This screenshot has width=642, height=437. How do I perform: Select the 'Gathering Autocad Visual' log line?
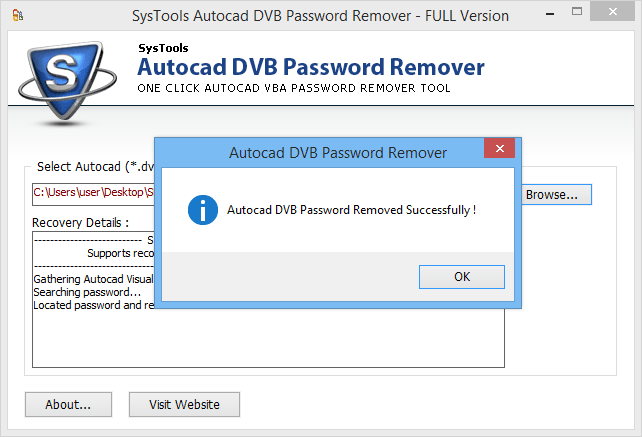click(x=93, y=279)
